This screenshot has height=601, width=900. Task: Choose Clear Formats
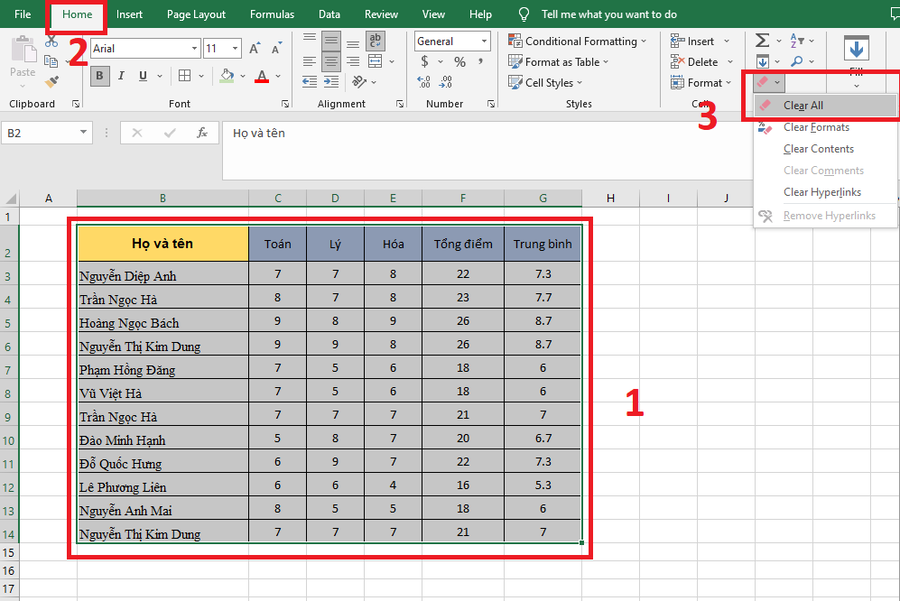click(825, 127)
